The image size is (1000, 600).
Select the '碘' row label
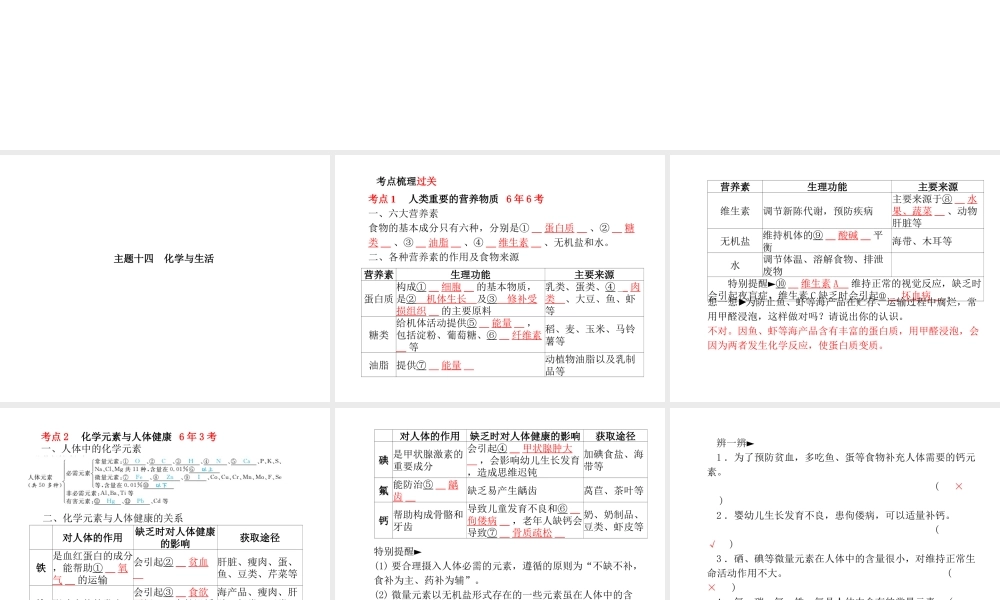coord(383,460)
